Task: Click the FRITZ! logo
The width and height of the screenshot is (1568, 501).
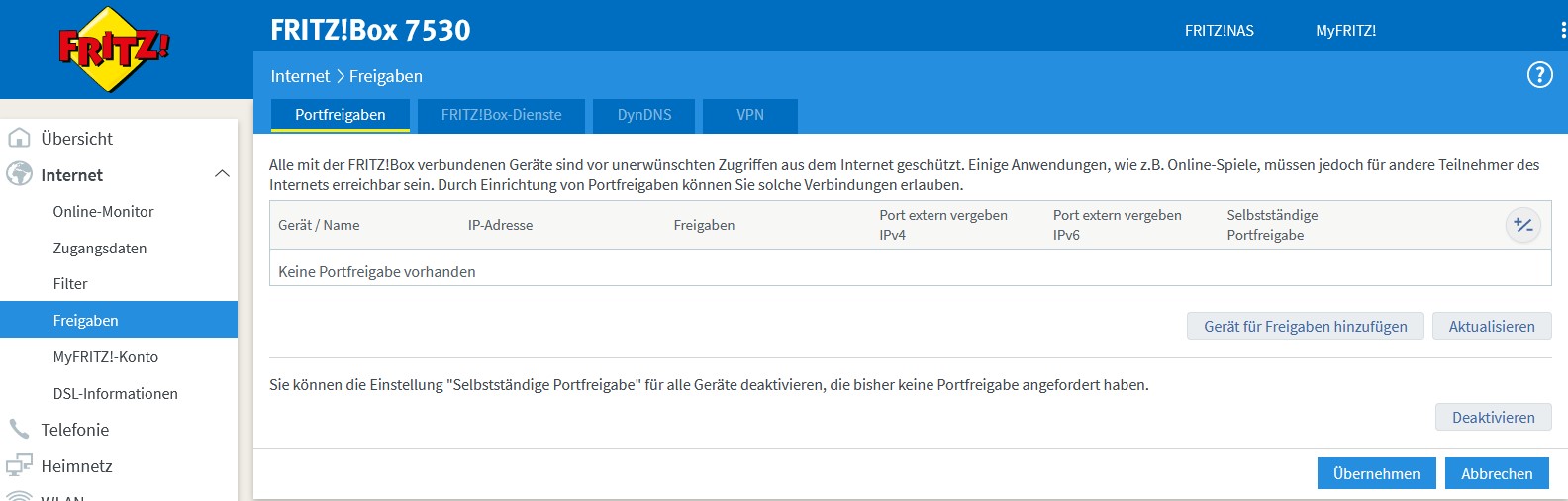Action: click(114, 49)
